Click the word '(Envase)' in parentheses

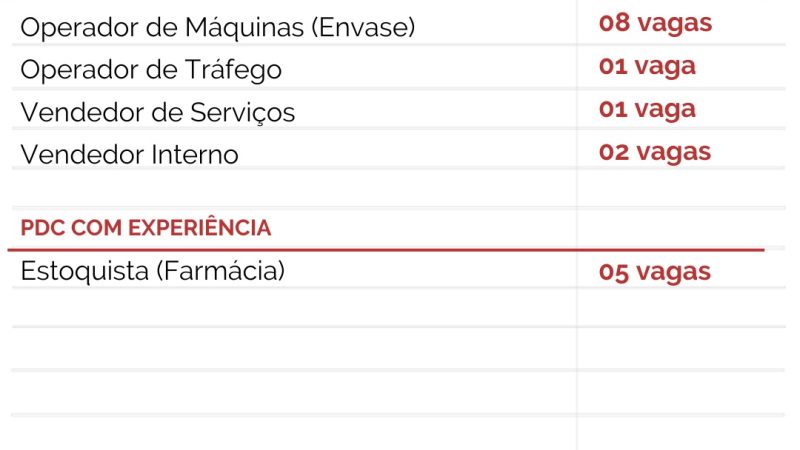pyautogui.click(x=363, y=28)
